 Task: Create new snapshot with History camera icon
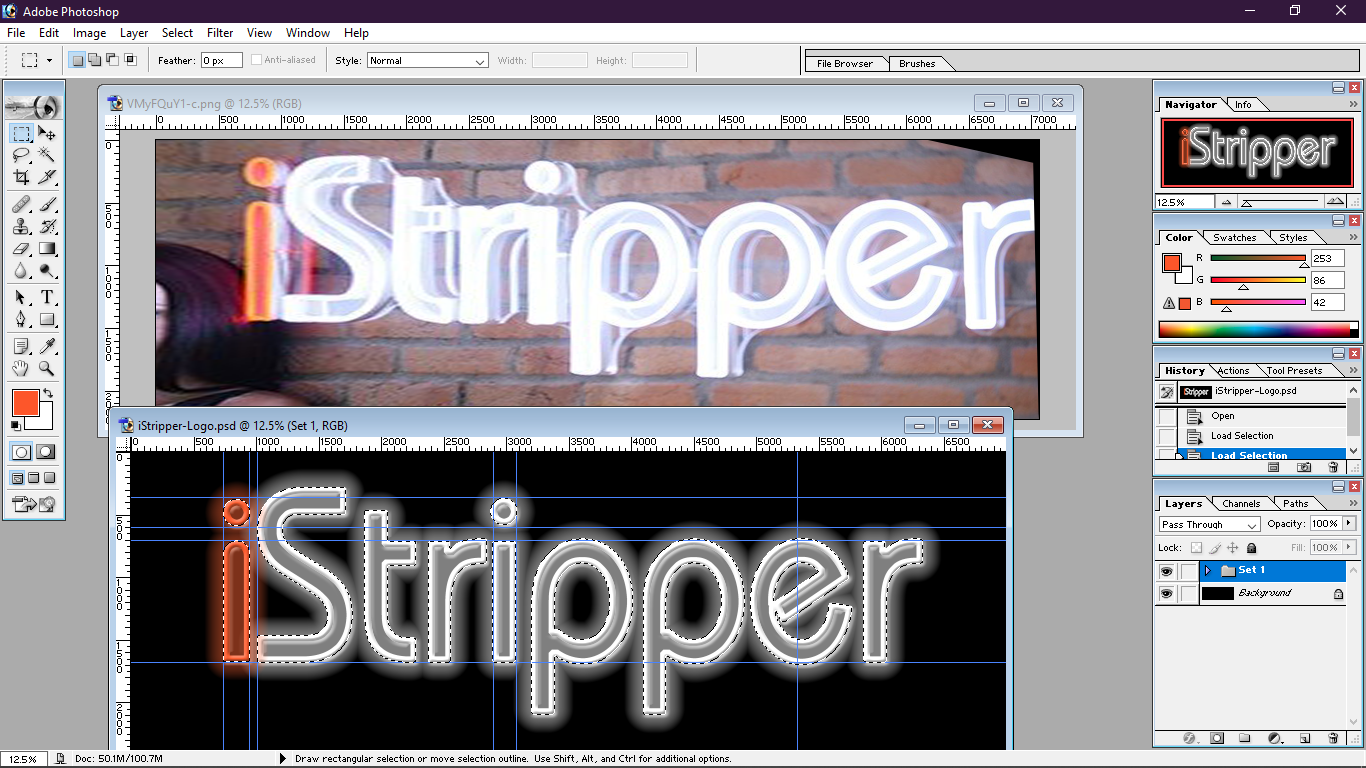[1304, 467]
